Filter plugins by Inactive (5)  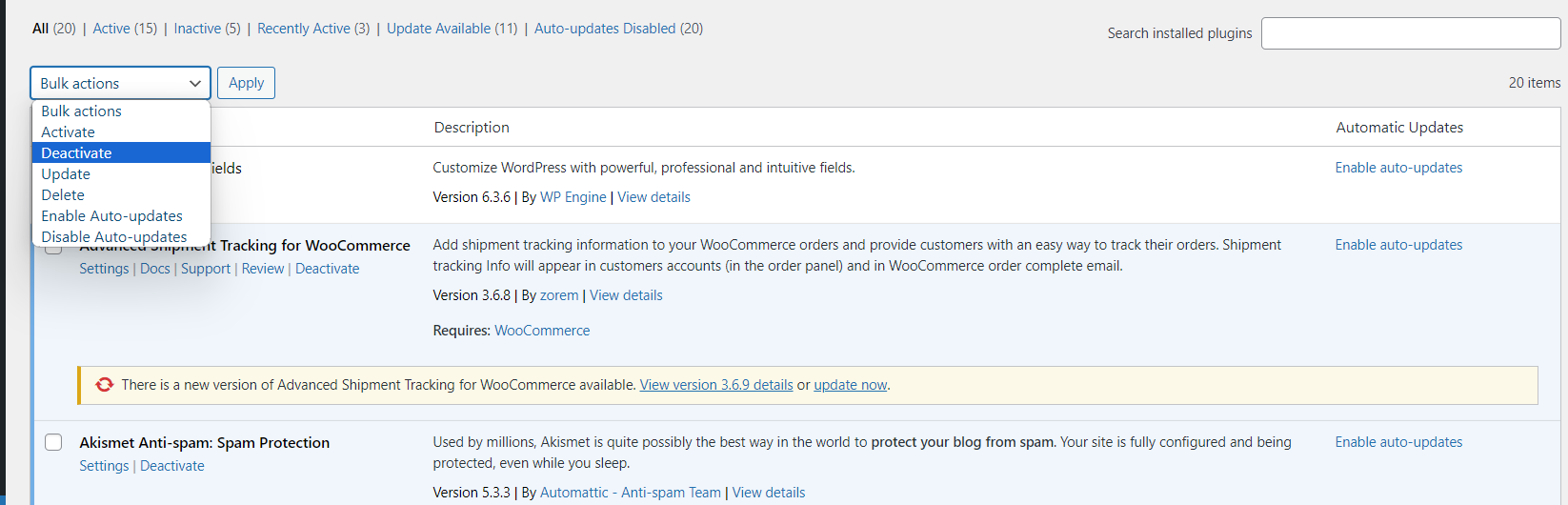click(208, 29)
